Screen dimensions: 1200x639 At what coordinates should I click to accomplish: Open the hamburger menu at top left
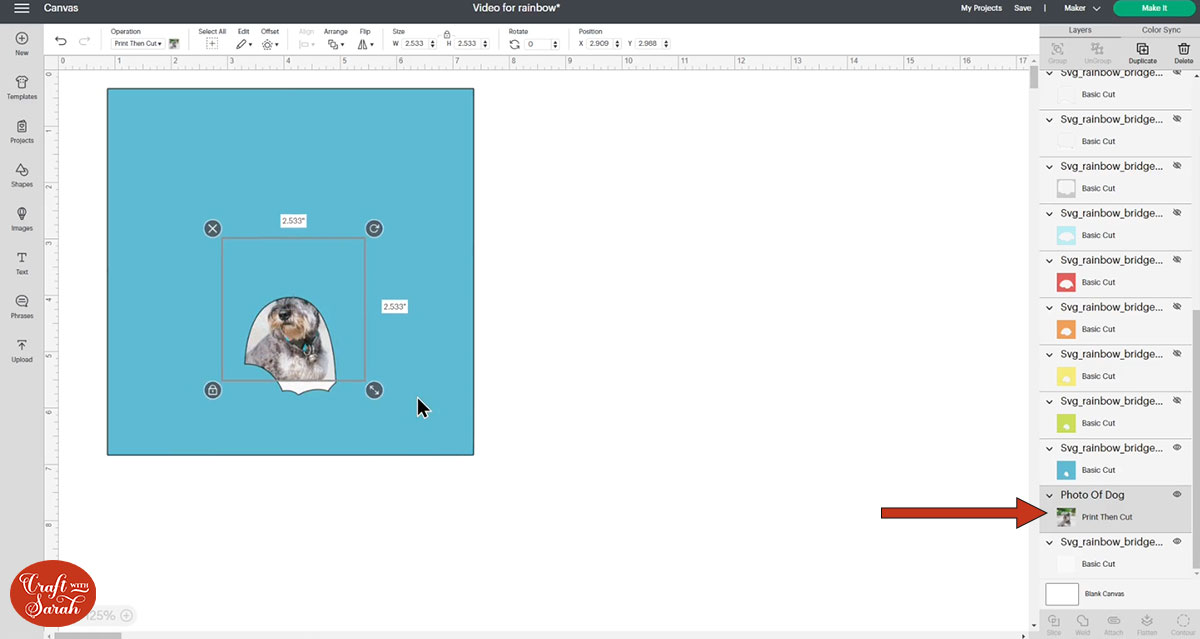(21, 8)
